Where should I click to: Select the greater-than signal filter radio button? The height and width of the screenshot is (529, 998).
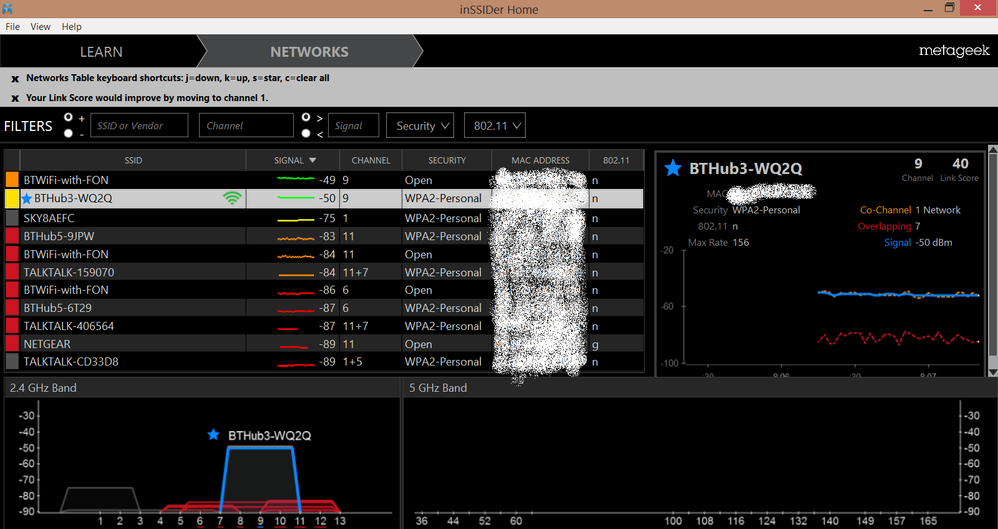306,118
